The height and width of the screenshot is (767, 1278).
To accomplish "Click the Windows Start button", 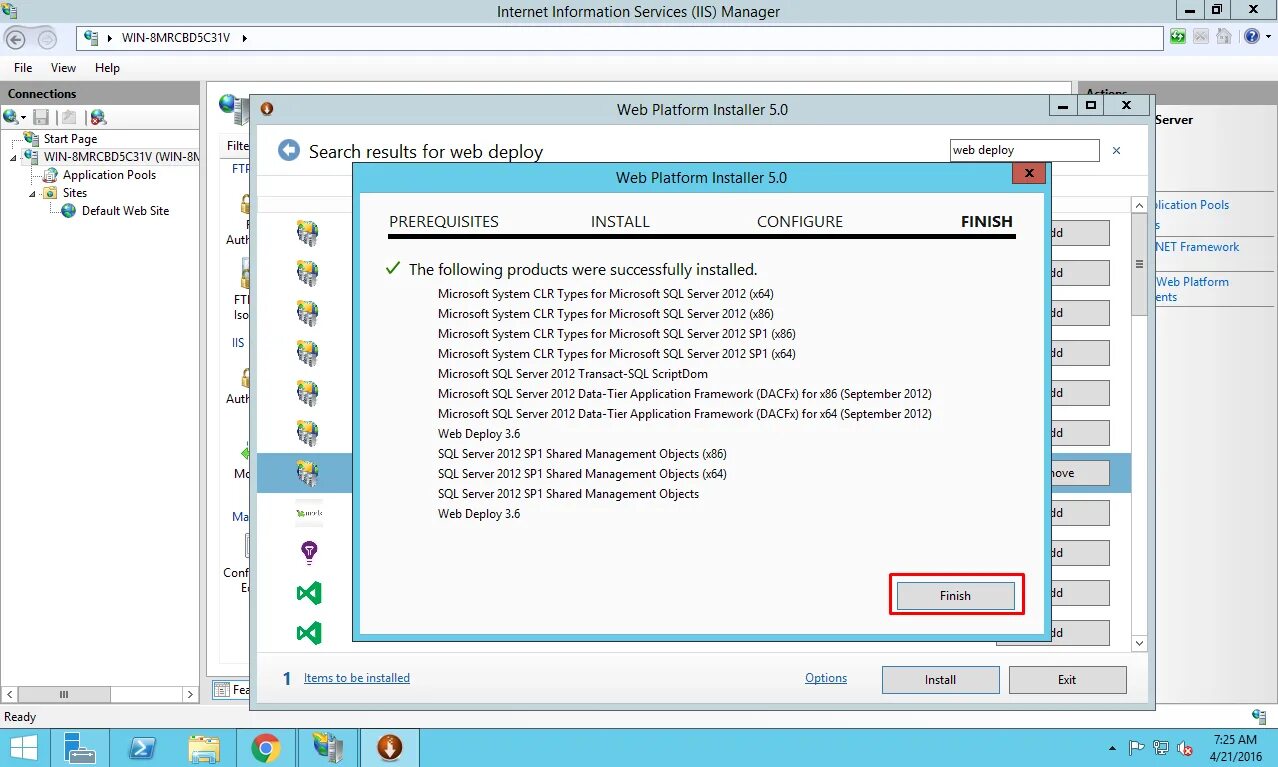I will point(23,747).
